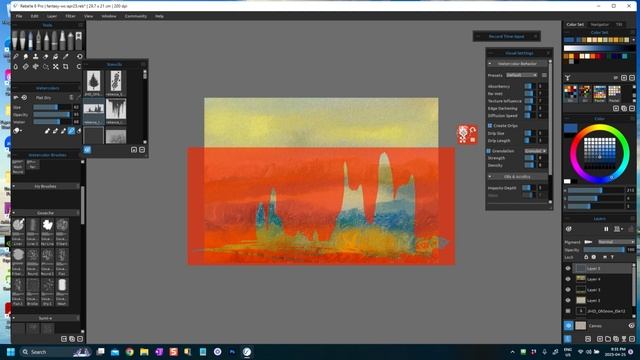Click the Stencils panel menu icon
This screenshot has height=360, width=640.
tap(143, 64)
